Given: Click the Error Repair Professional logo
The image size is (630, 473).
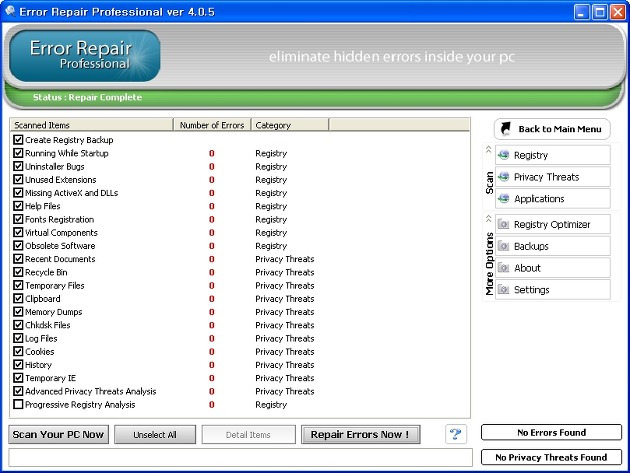Looking at the screenshot, I should [85, 55].
